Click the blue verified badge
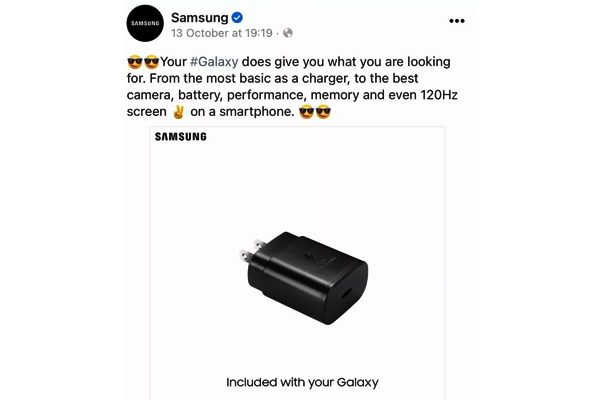The height and width of the screenshot is (400, 600). [237, 17]
